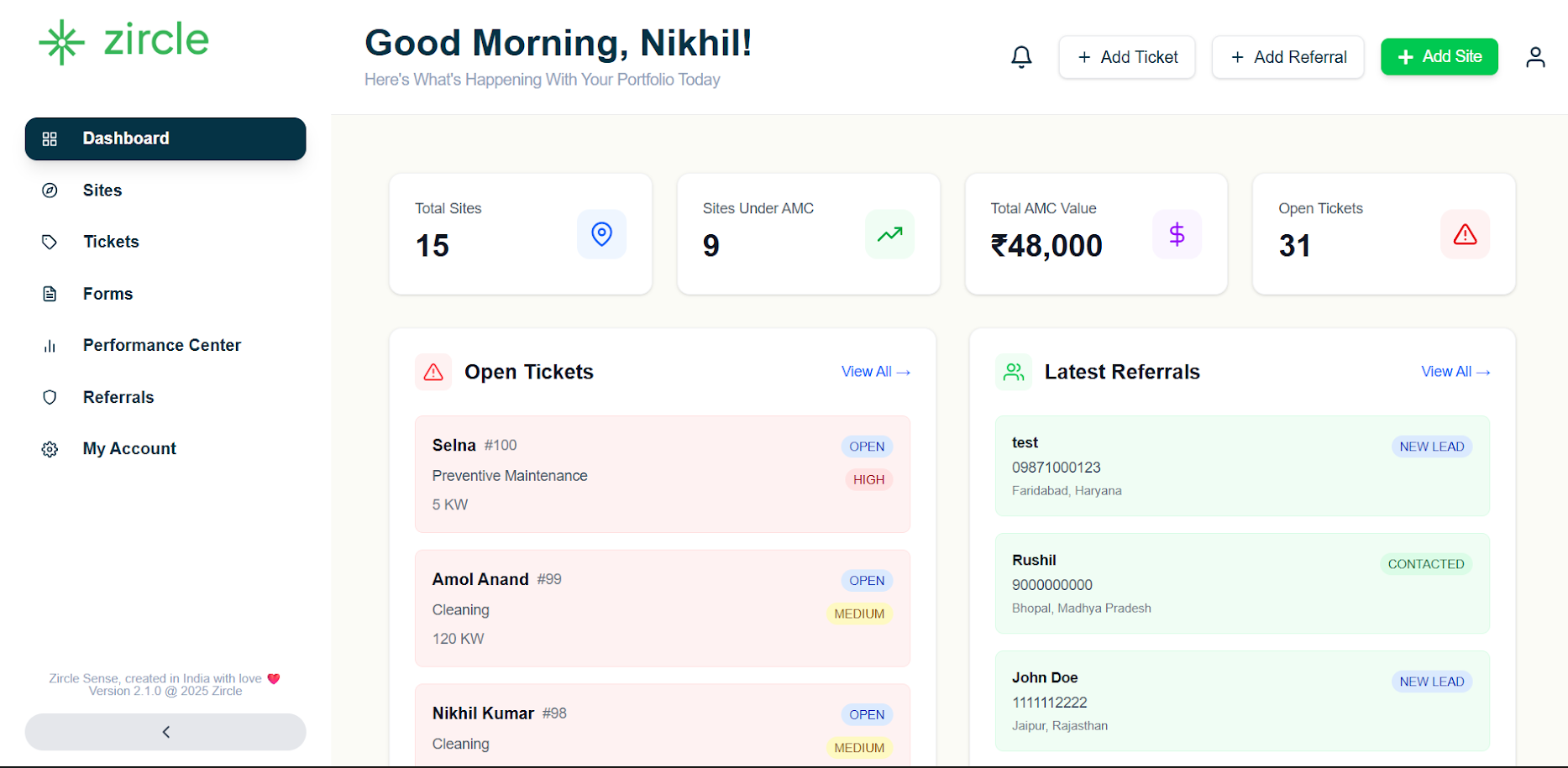
Task: Click the MEDIUM badge on Amol Anand ticket
Action: pyautogui.click(x=859, y=614)
